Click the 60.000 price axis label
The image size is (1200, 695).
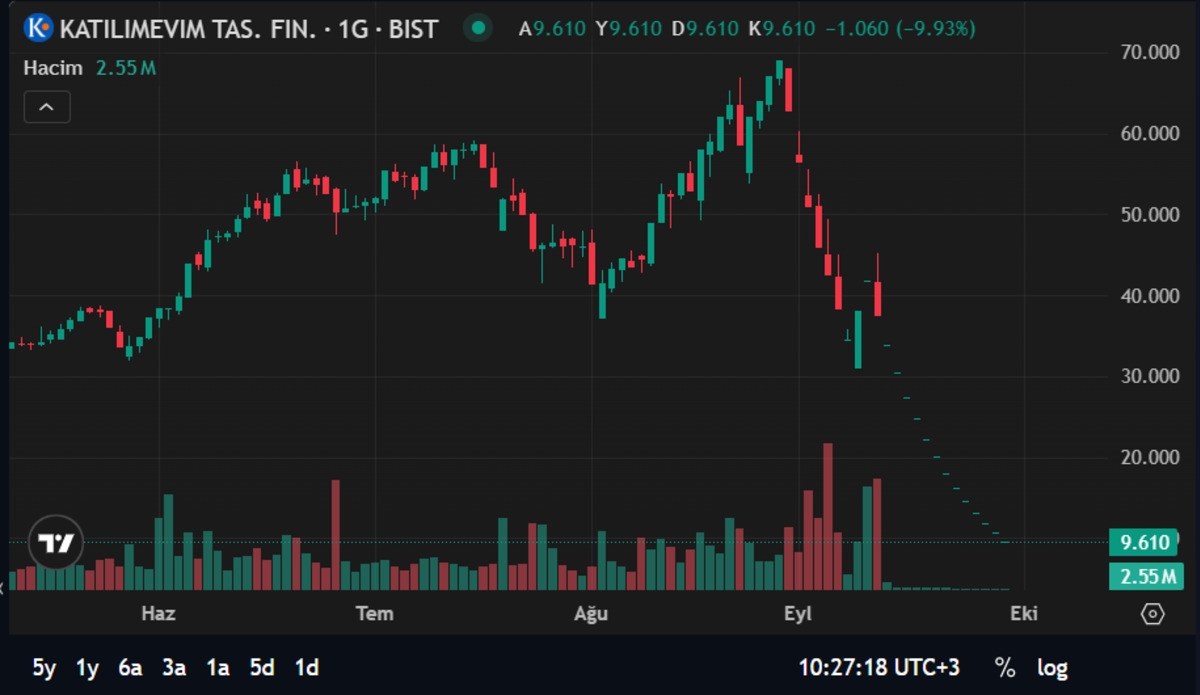point(1151,133)
